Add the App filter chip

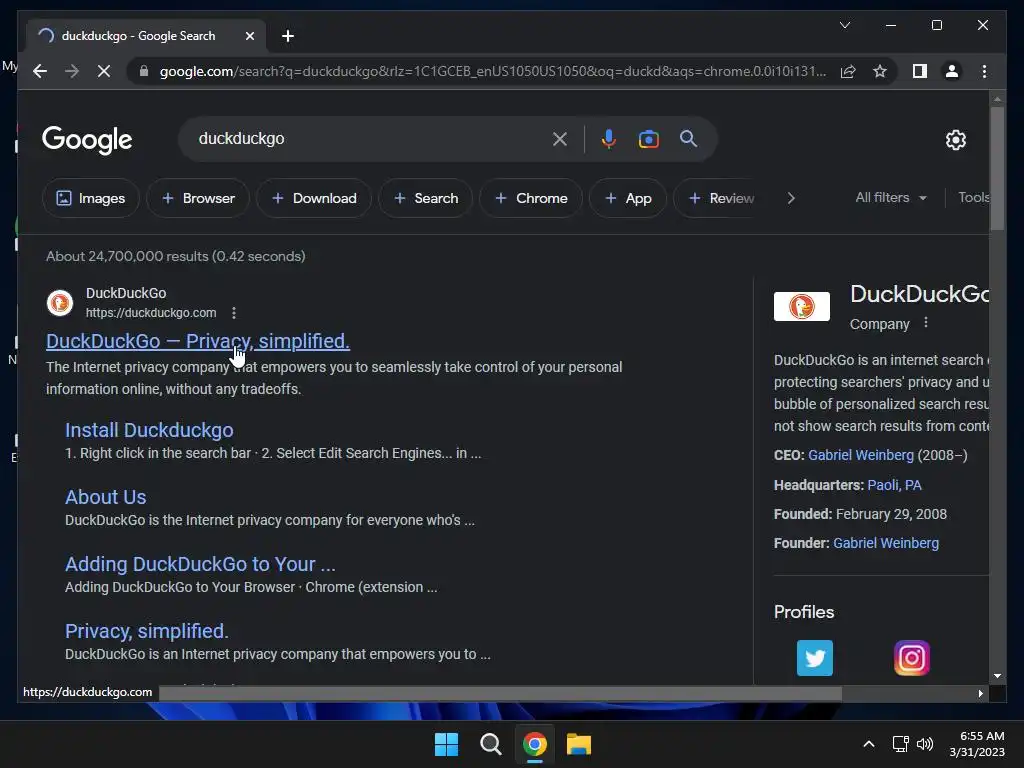click(x=628, y=198)
